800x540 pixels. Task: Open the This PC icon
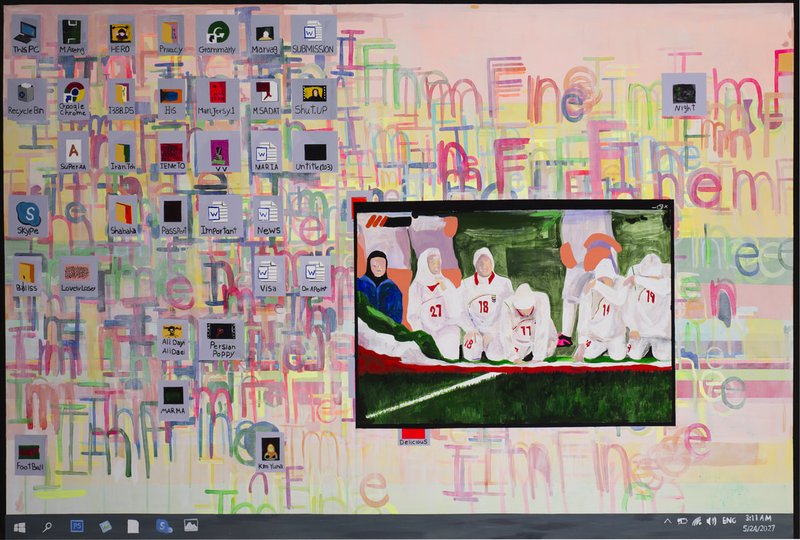[26, 35]
